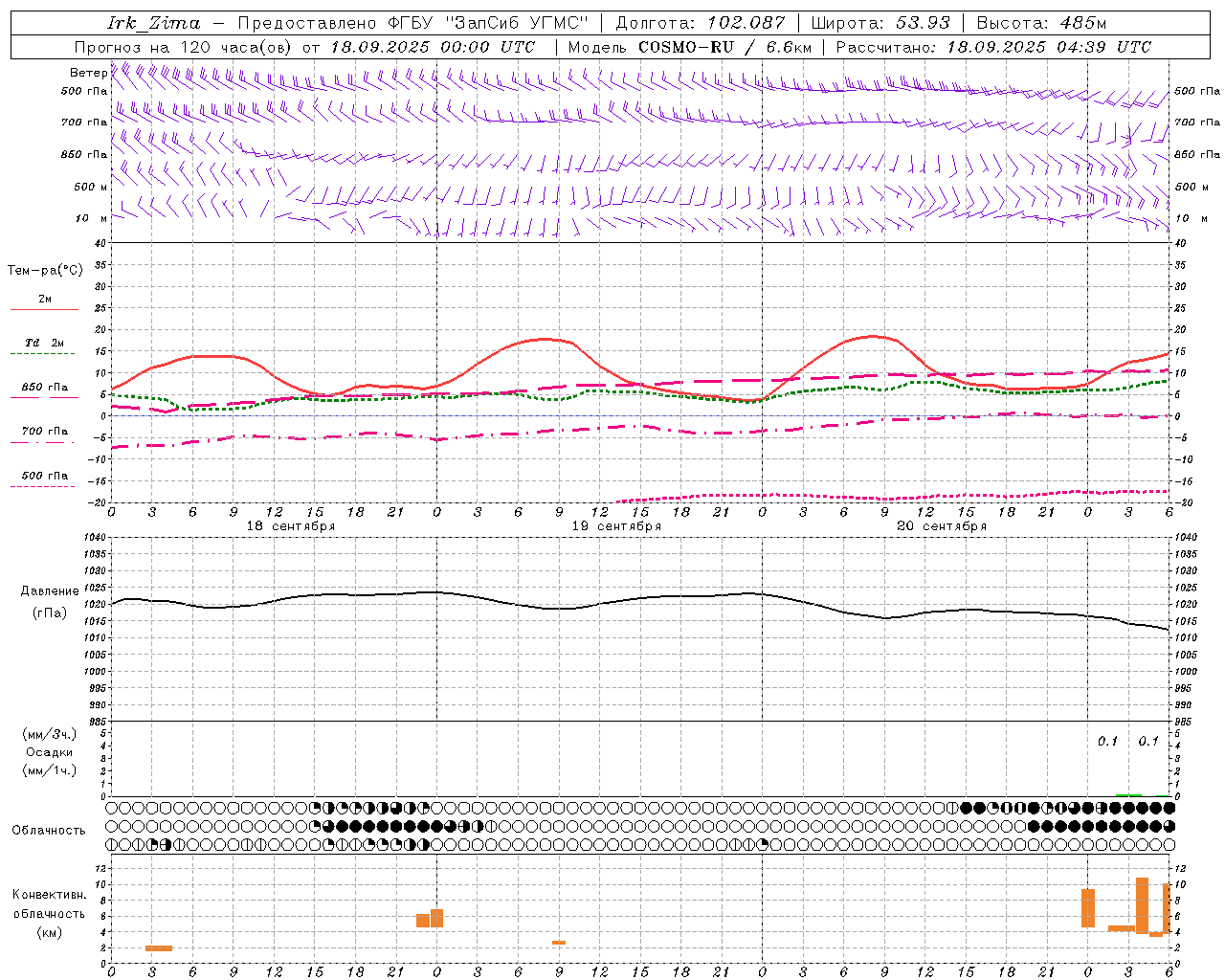Viewport: 1225px width, 980px height.
Task: Click the elevation text Высота: 485м
Action: tap(1041, 23)
